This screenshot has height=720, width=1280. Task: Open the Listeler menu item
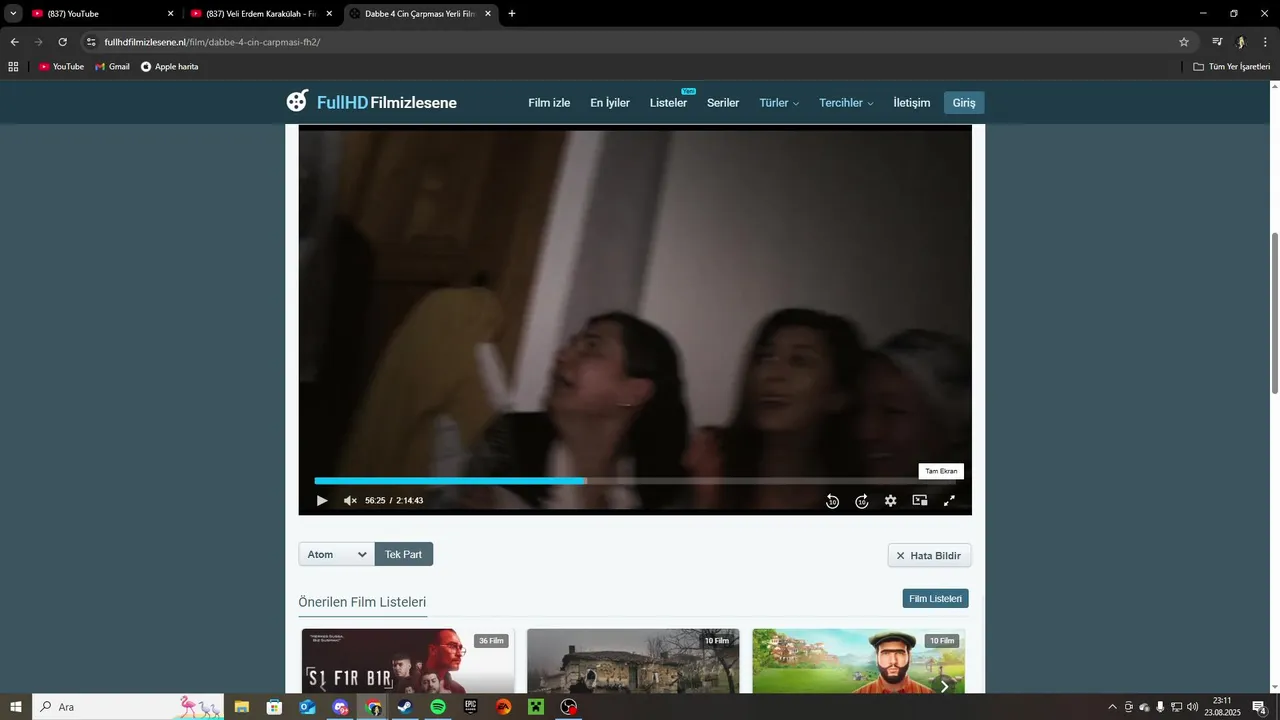668,103
